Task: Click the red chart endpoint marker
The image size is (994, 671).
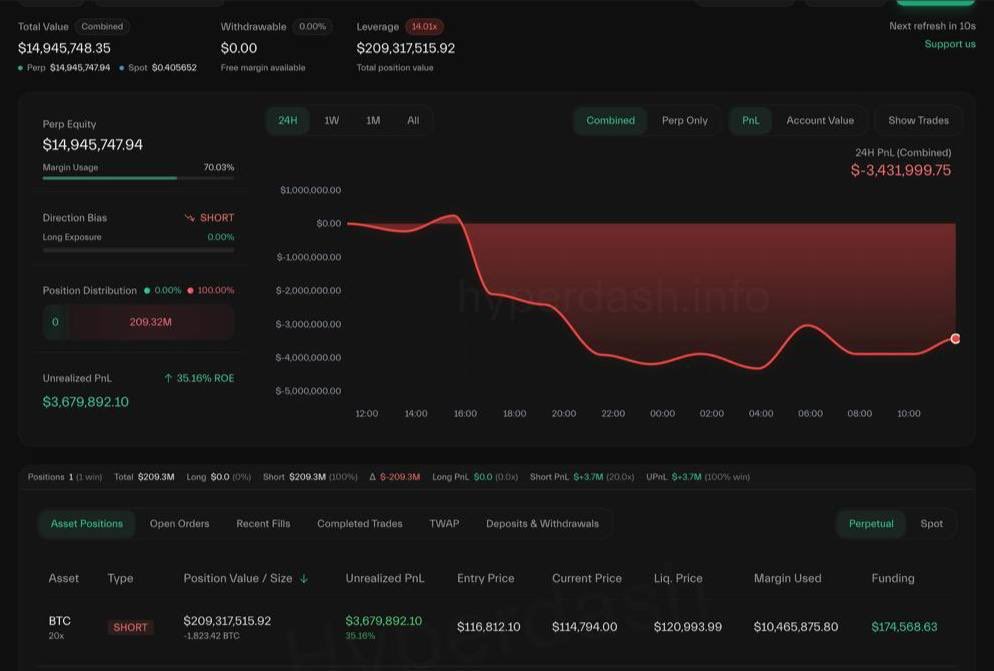Action: coord(955,339)
